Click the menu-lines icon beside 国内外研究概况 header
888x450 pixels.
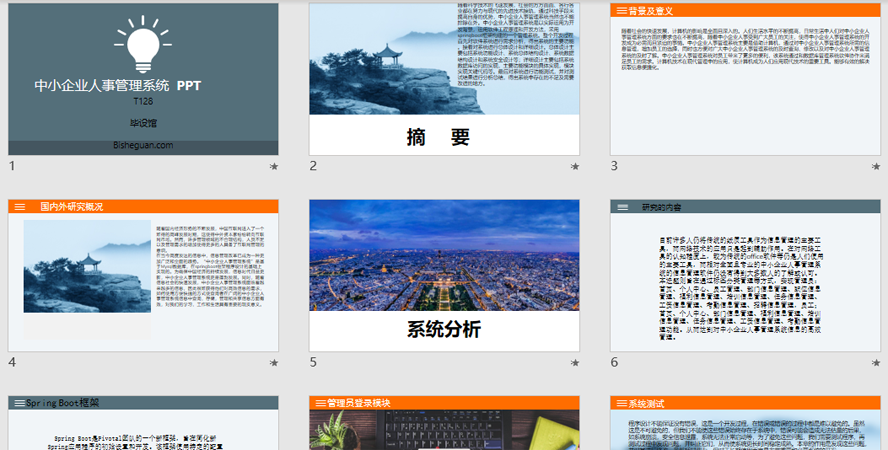point(19,207)
